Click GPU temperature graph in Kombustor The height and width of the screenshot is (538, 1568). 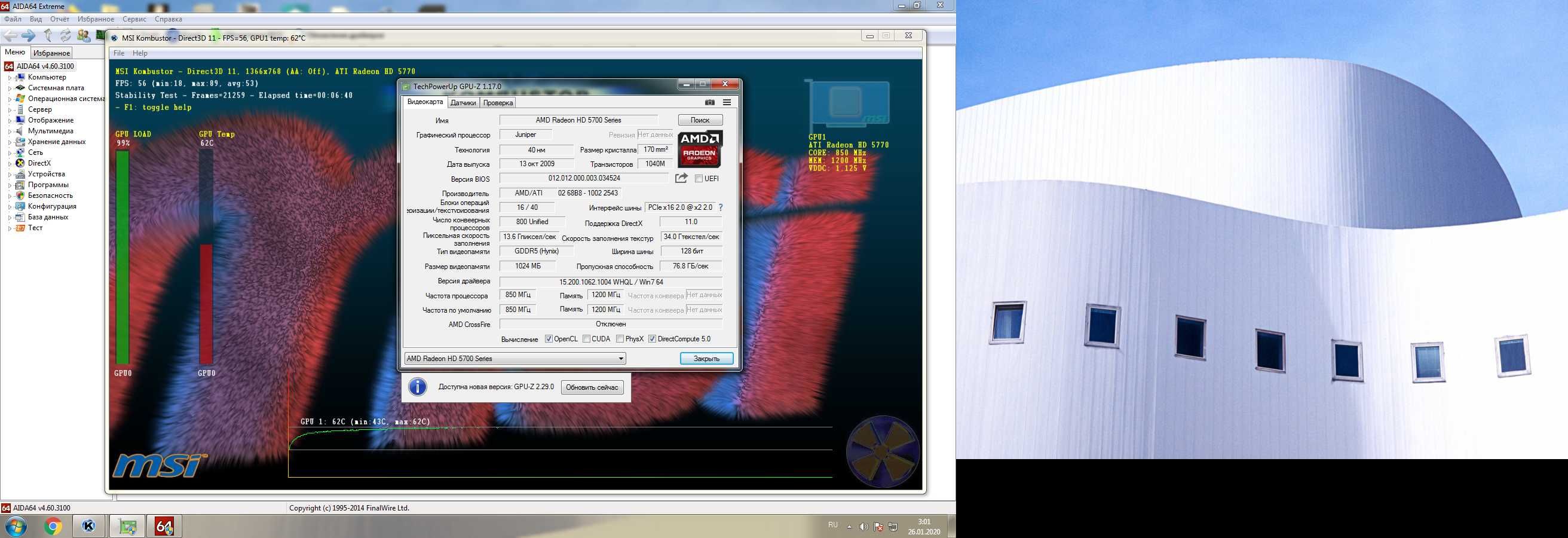pos(560,452)
